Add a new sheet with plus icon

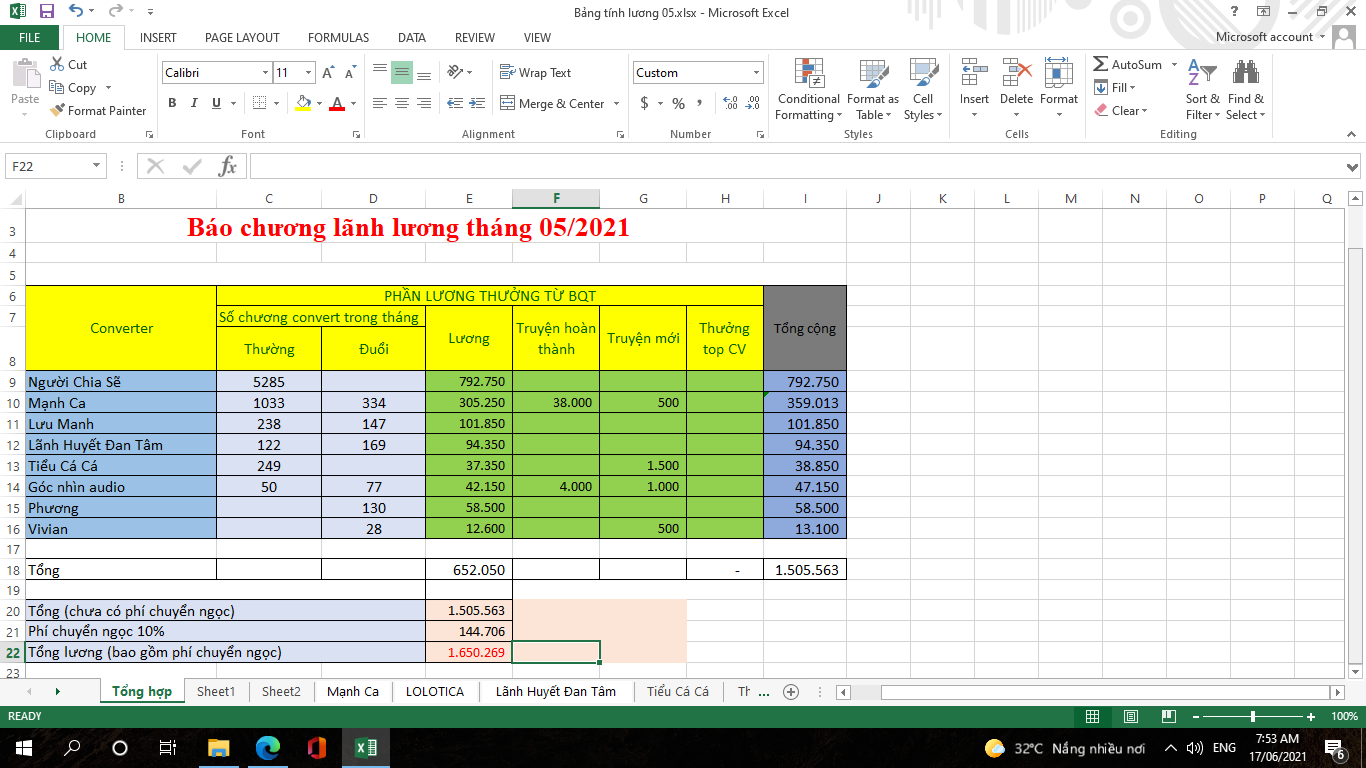click(x=791, y=691)
